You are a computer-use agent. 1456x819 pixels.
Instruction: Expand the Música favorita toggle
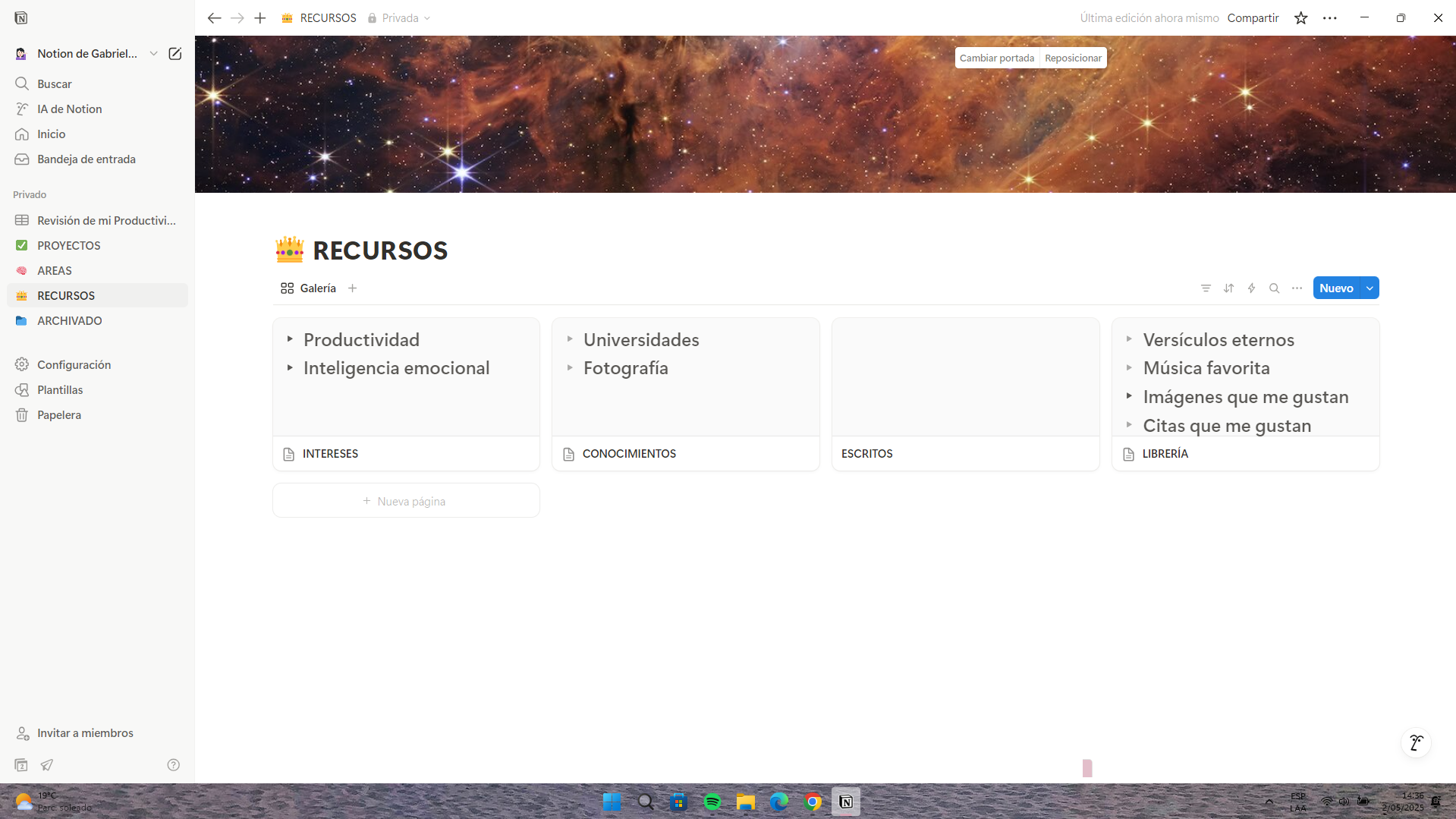tap(1129, 368)
